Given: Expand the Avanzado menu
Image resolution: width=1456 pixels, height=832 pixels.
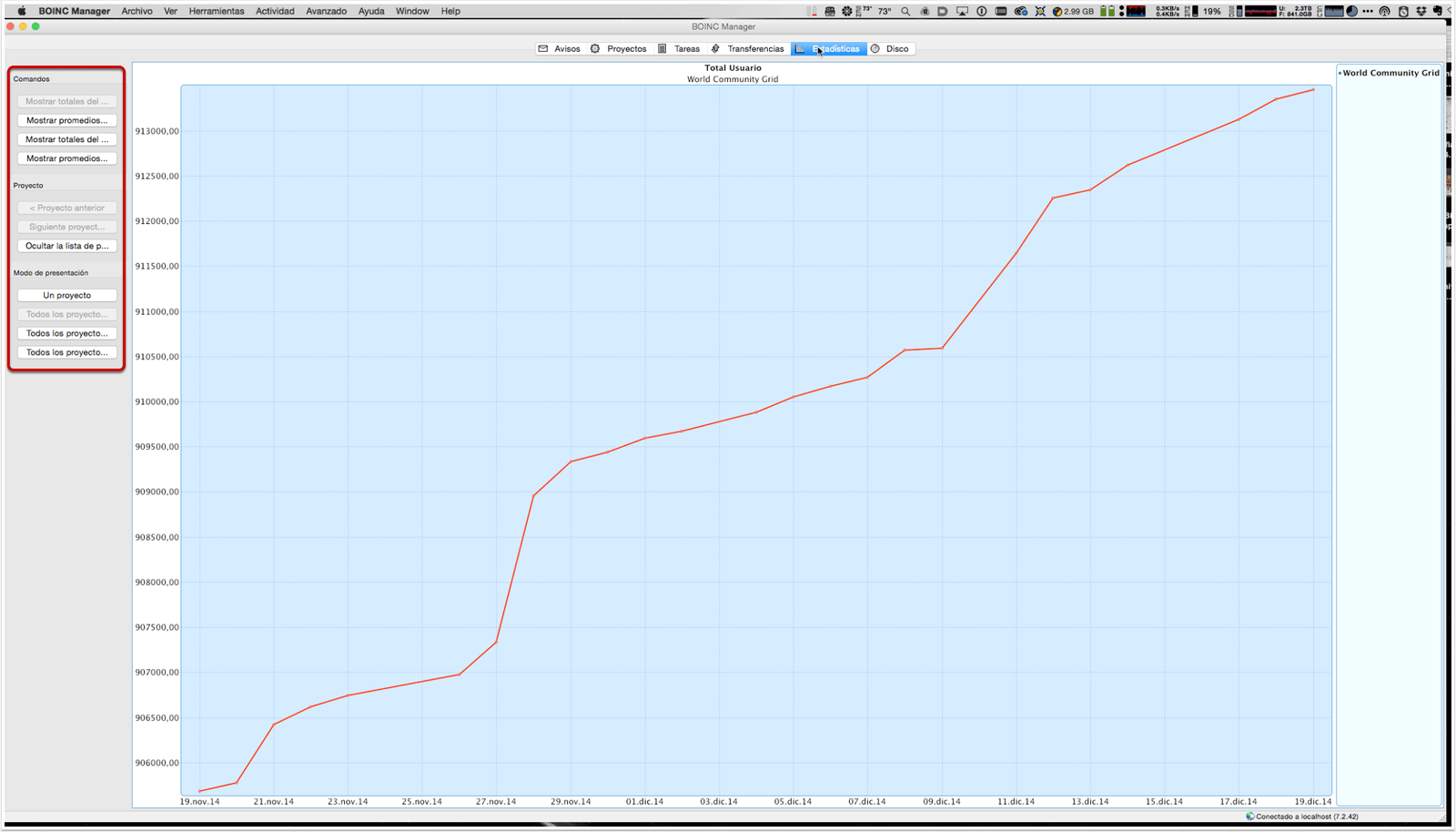Looking at the screenshot, I should (326, 12).
